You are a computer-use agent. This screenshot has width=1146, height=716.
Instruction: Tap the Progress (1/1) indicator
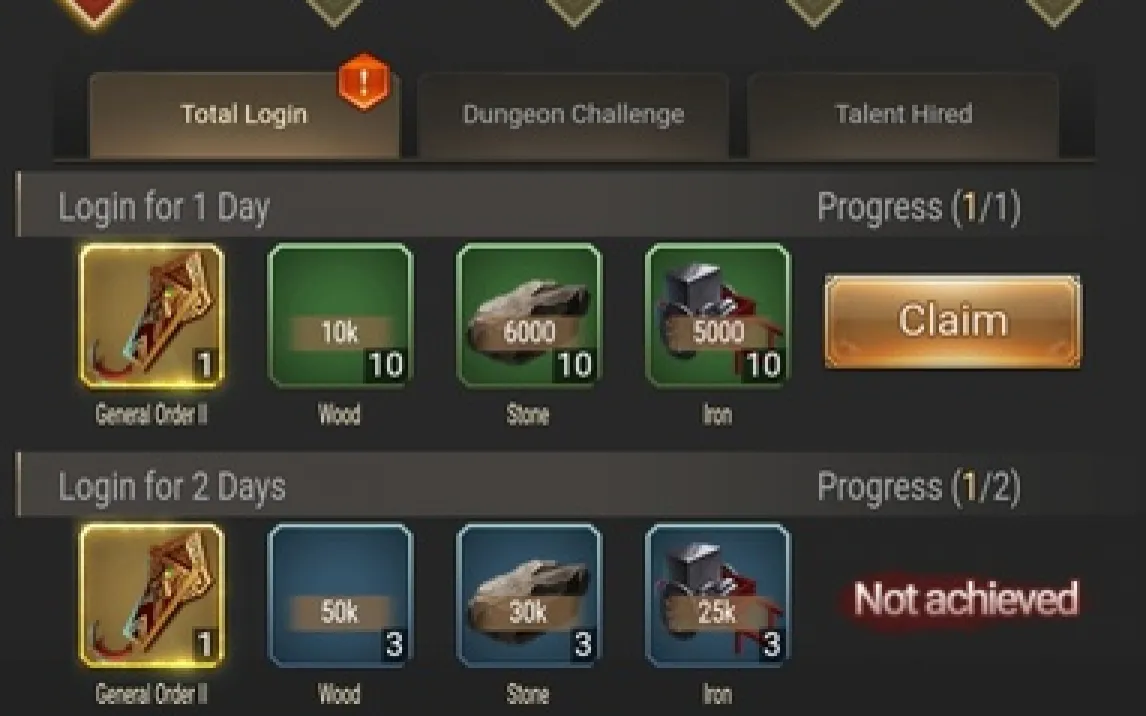[919, 207]
